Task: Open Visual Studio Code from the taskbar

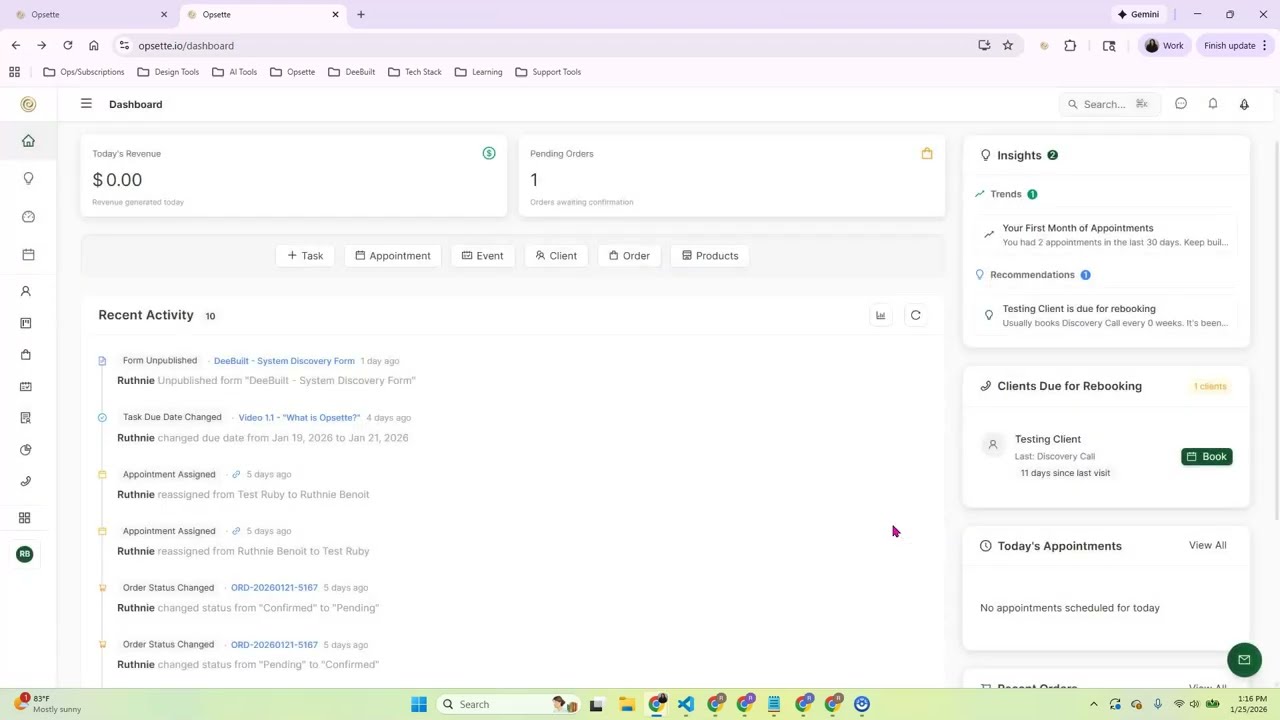Action: point(686,705)
